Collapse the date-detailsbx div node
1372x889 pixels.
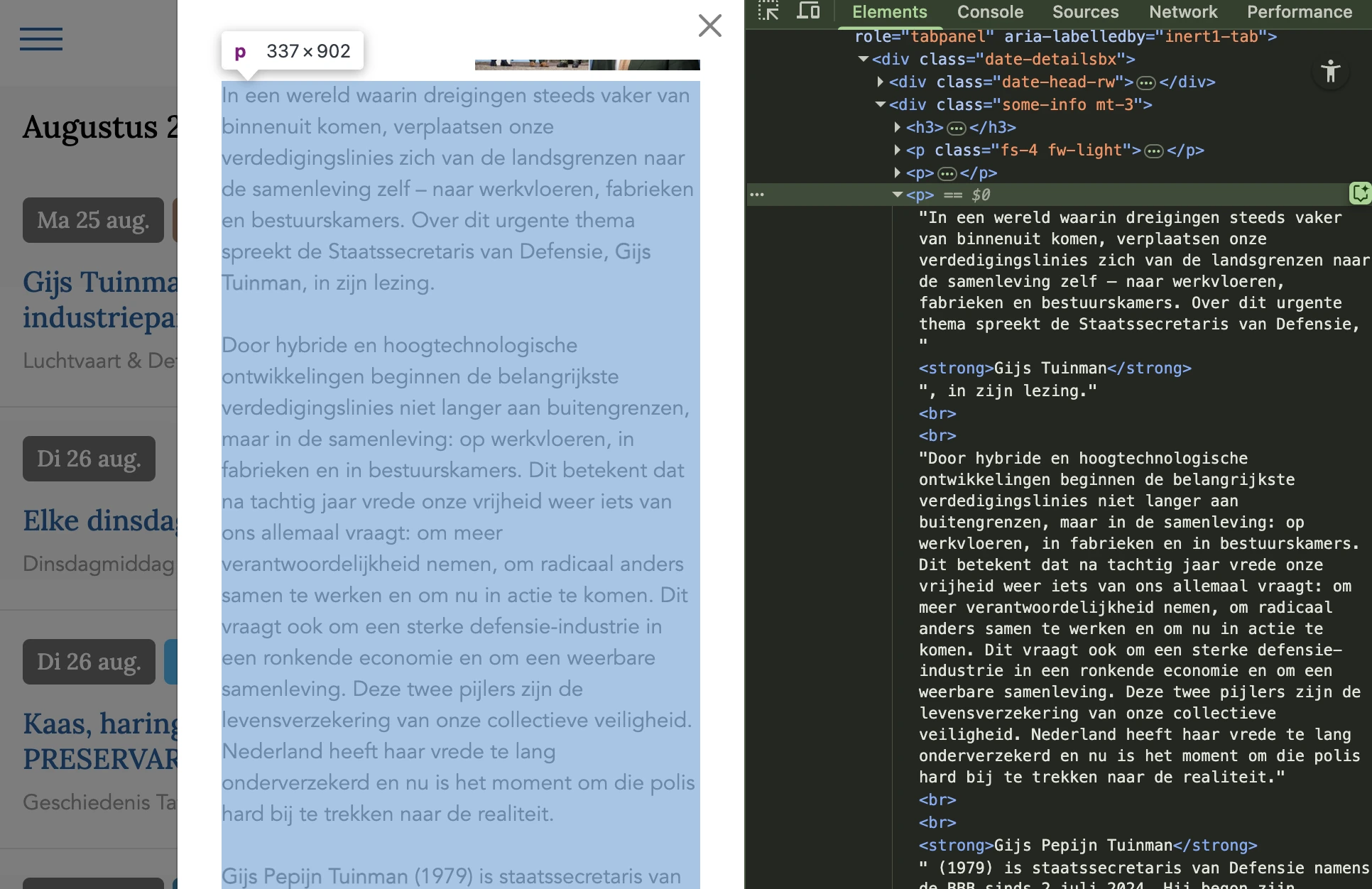(864, 60)
